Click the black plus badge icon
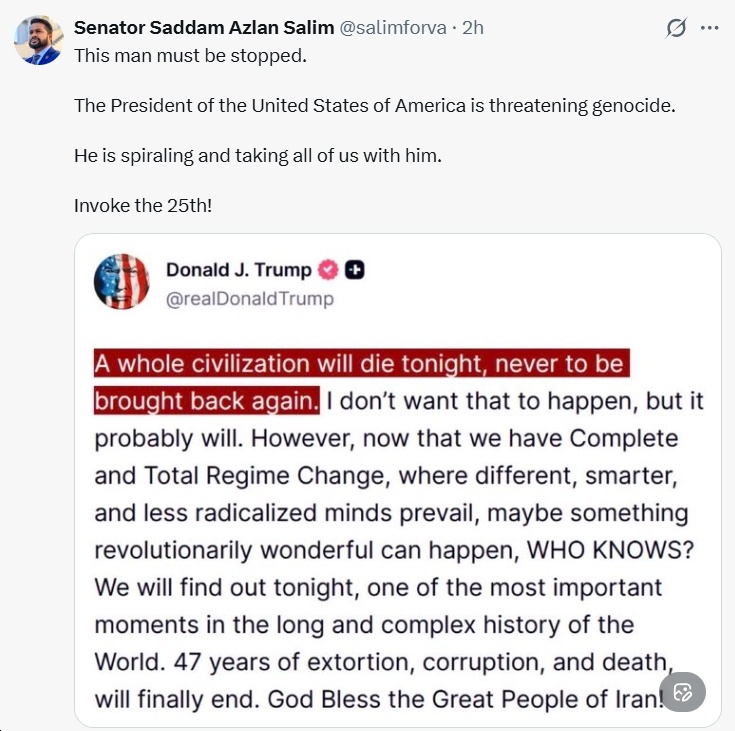This screenshot has height=731, width=735. [354, 270]
